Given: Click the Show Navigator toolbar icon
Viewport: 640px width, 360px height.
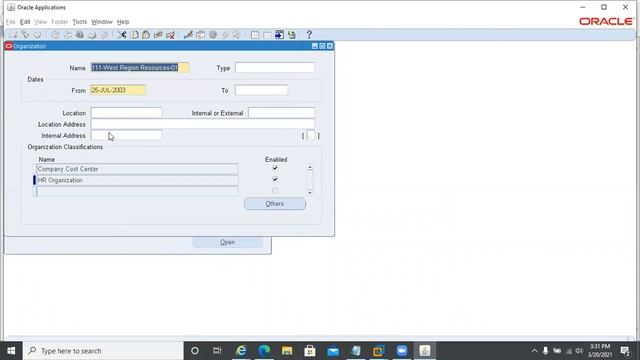Looking at the screenshot, I should coord(37,35).
